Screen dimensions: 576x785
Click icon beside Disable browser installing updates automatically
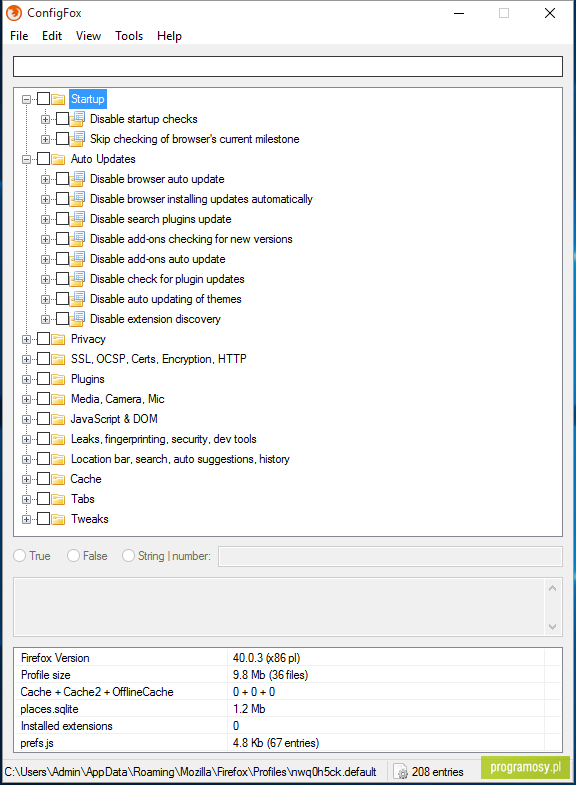click(77, 199)
